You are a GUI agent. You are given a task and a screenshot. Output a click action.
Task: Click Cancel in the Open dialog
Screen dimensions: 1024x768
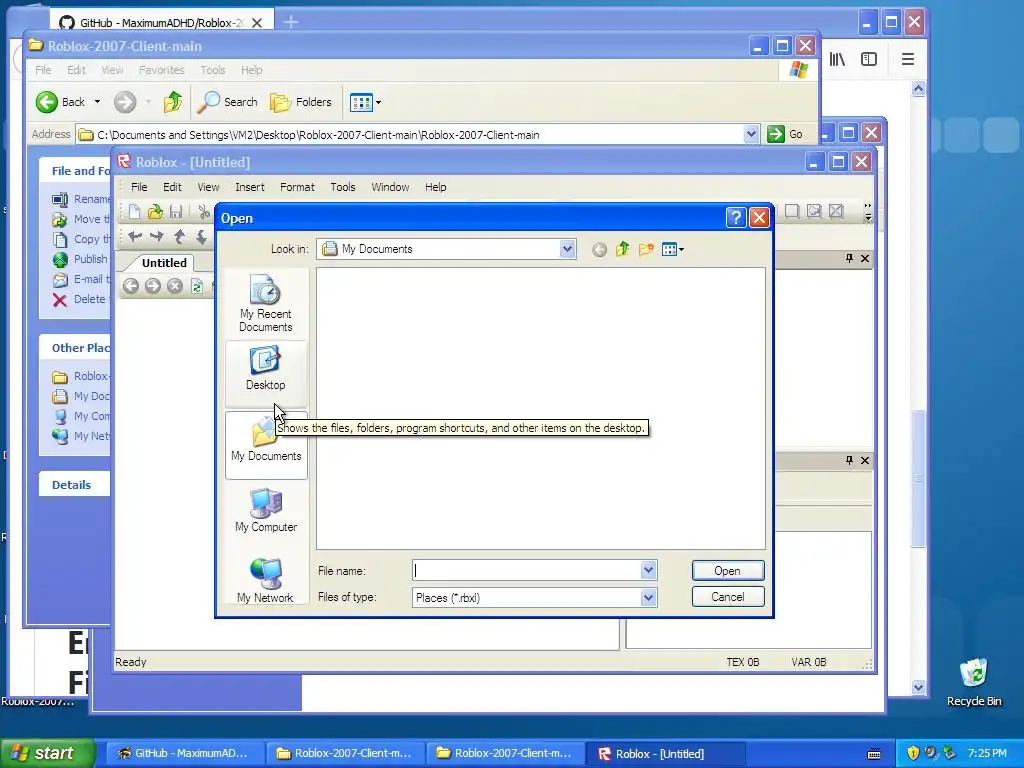(728, 597)
